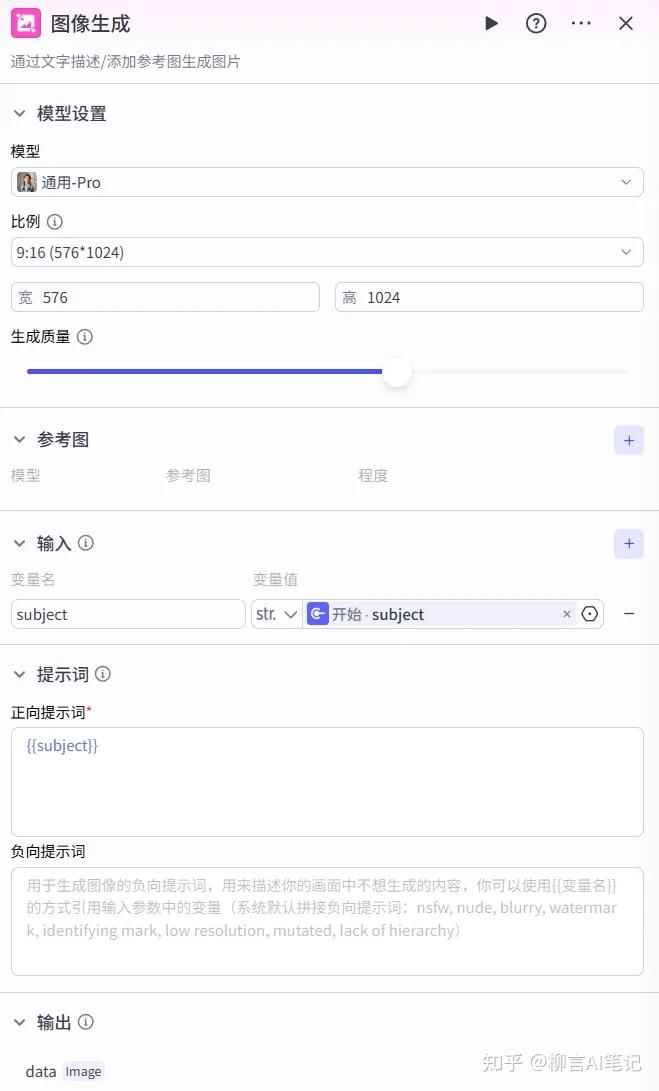Click the 生成质量 slider handle

(397, 372)
